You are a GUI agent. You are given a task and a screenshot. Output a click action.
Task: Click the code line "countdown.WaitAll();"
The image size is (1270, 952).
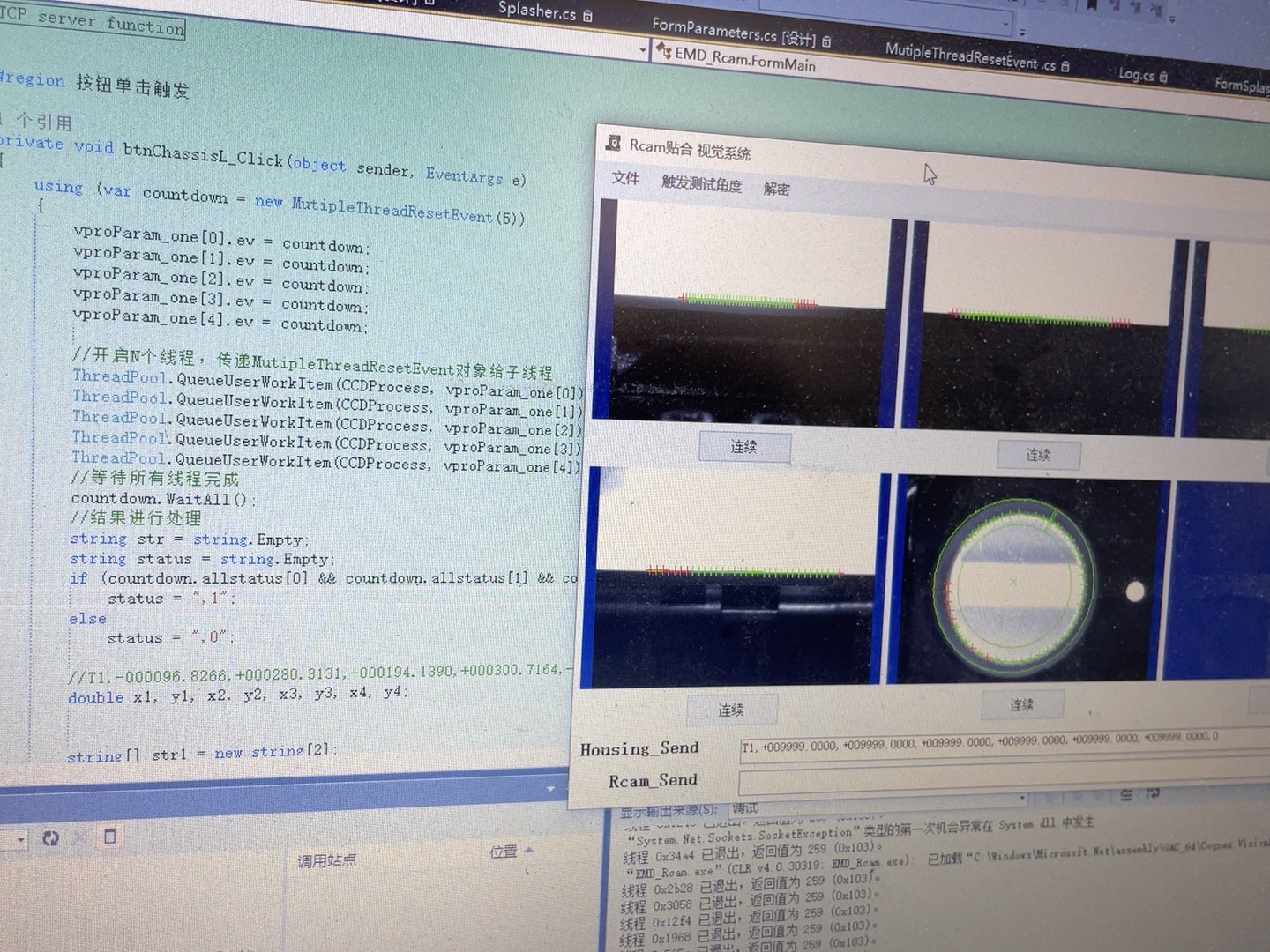pyautogui.click(x=164, y=499)
